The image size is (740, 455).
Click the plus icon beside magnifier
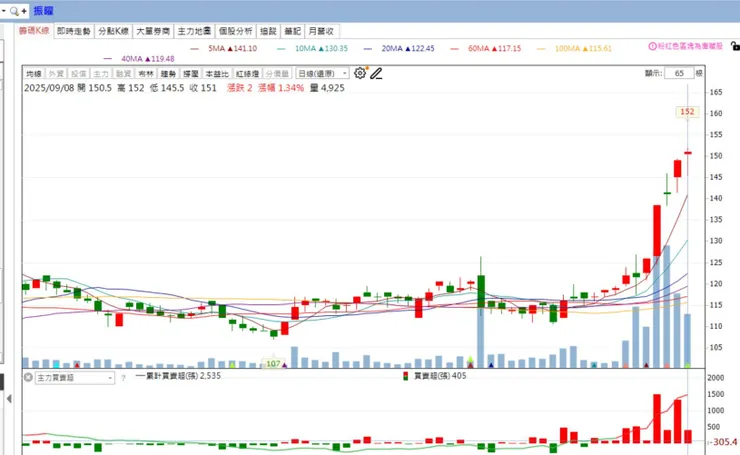[24, 11]
